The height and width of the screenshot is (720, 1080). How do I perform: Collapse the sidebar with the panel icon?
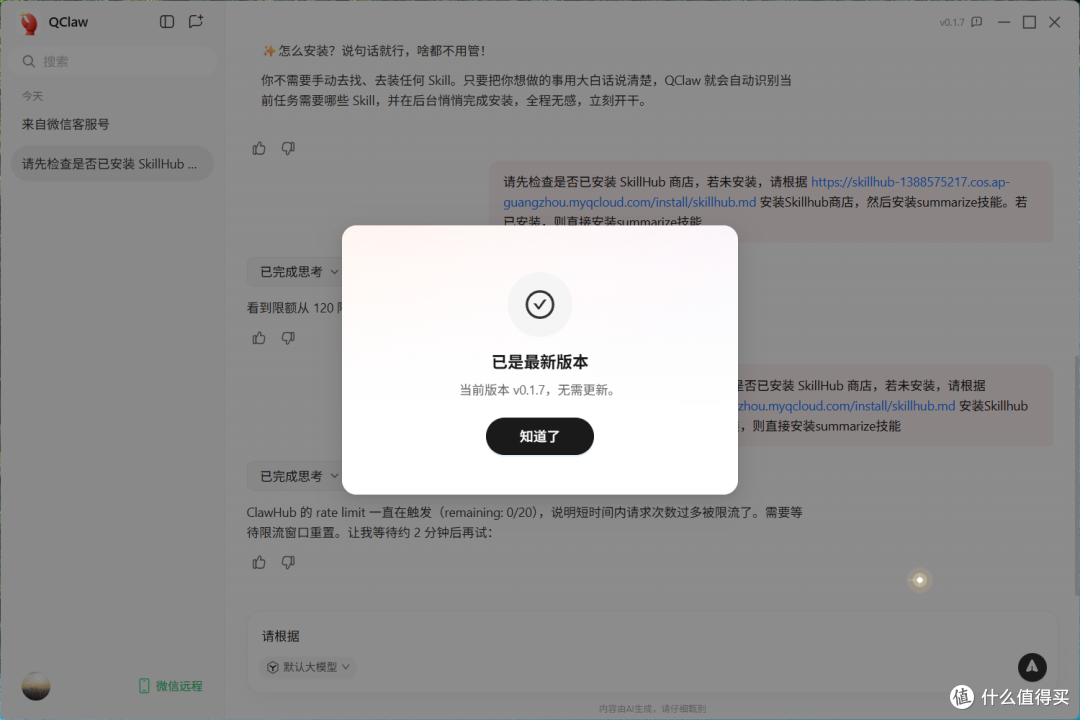[x=167, y=21]
